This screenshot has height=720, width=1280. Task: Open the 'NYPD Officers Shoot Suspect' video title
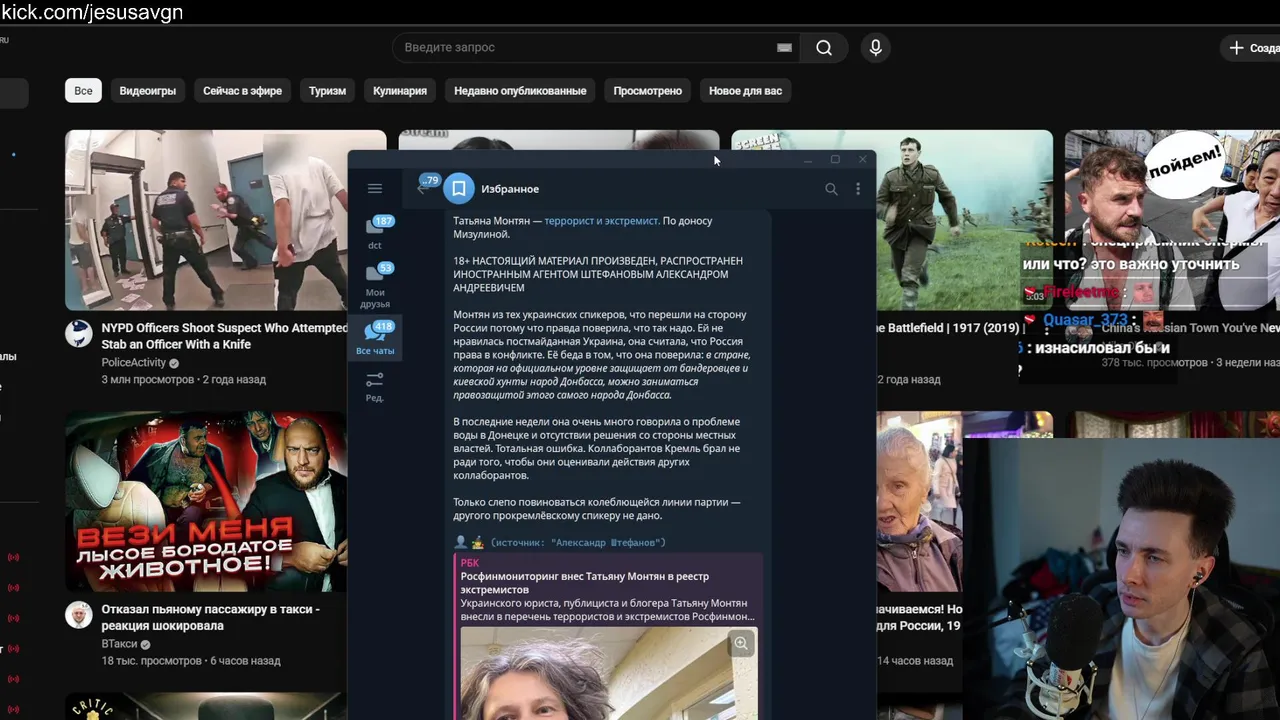224,336
